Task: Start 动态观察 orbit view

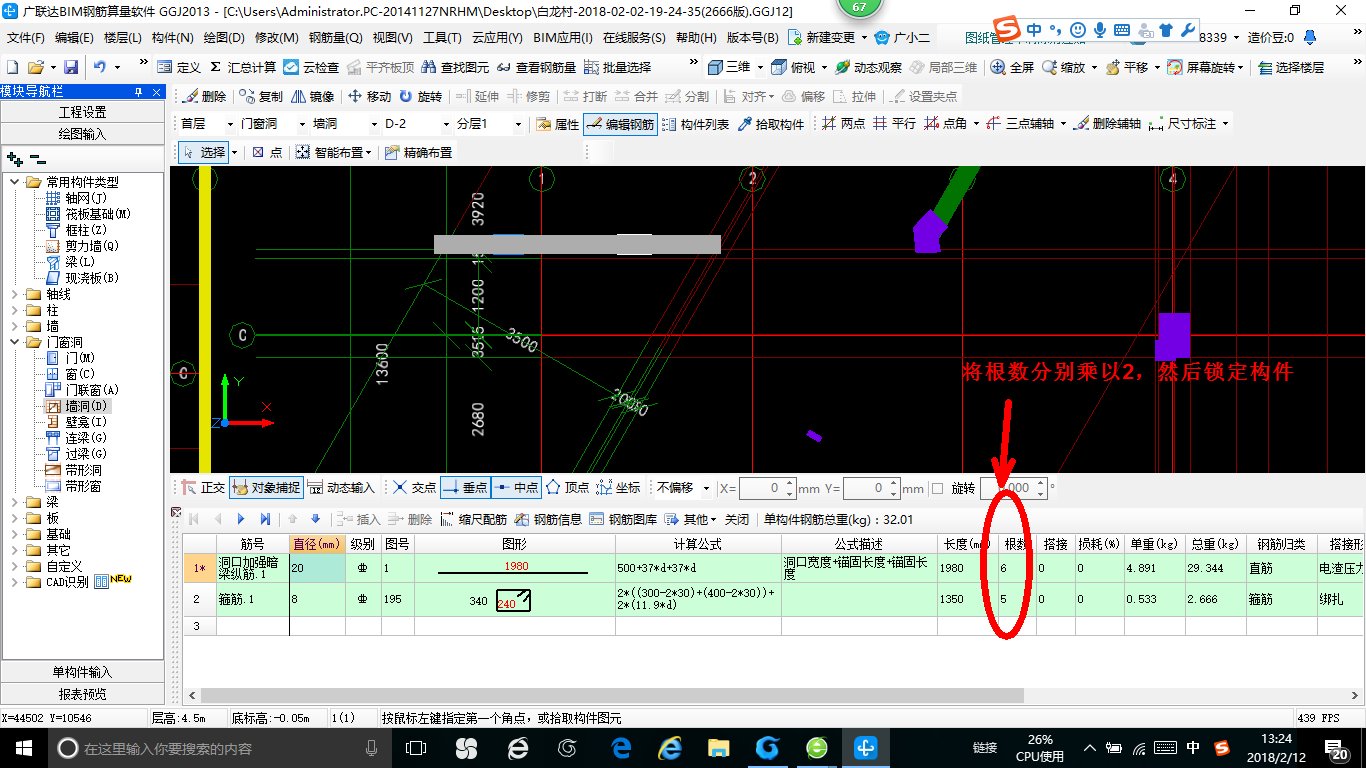Action: [868, 67]
